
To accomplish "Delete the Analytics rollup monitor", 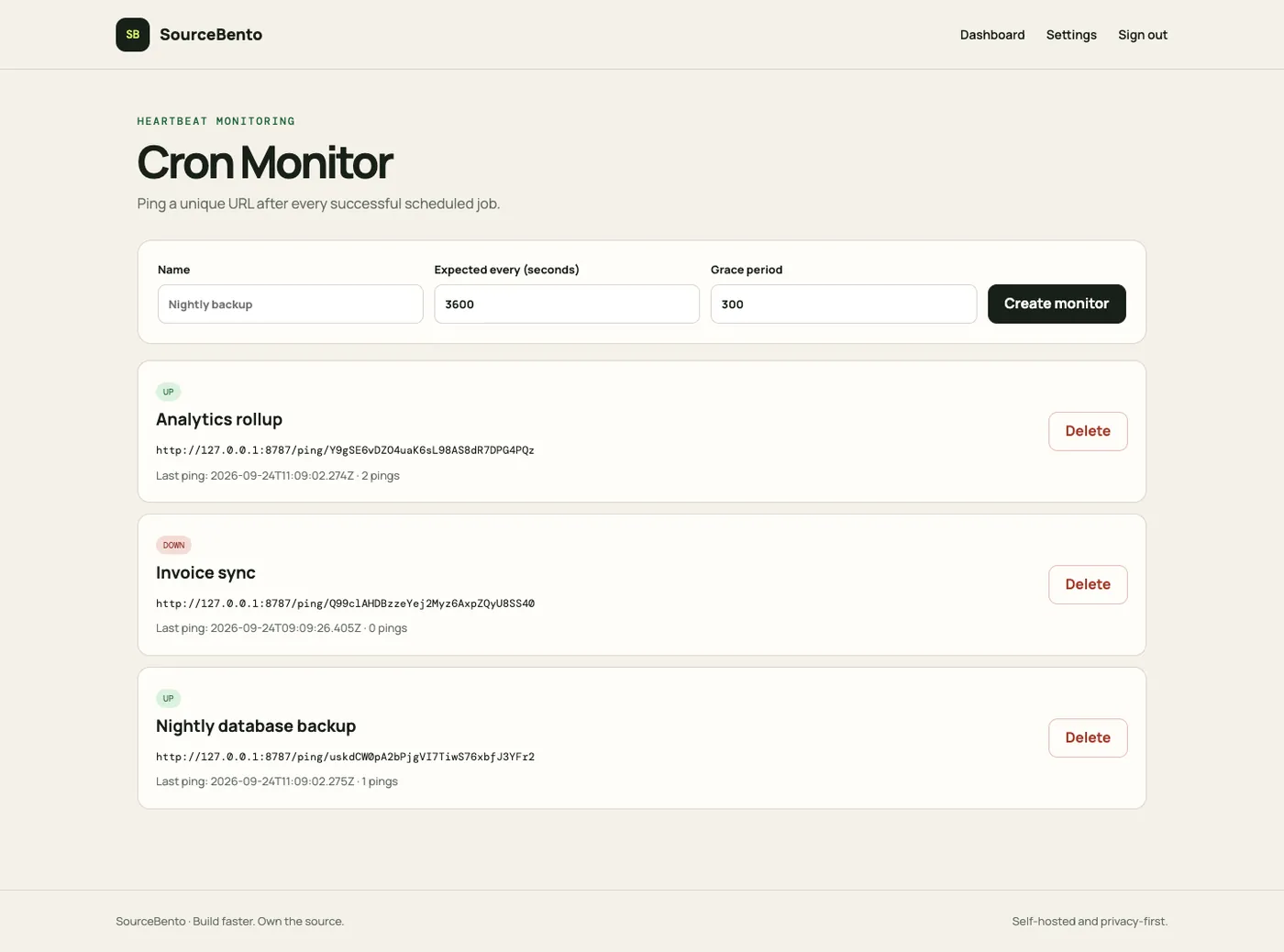I will pos(1088,431).
